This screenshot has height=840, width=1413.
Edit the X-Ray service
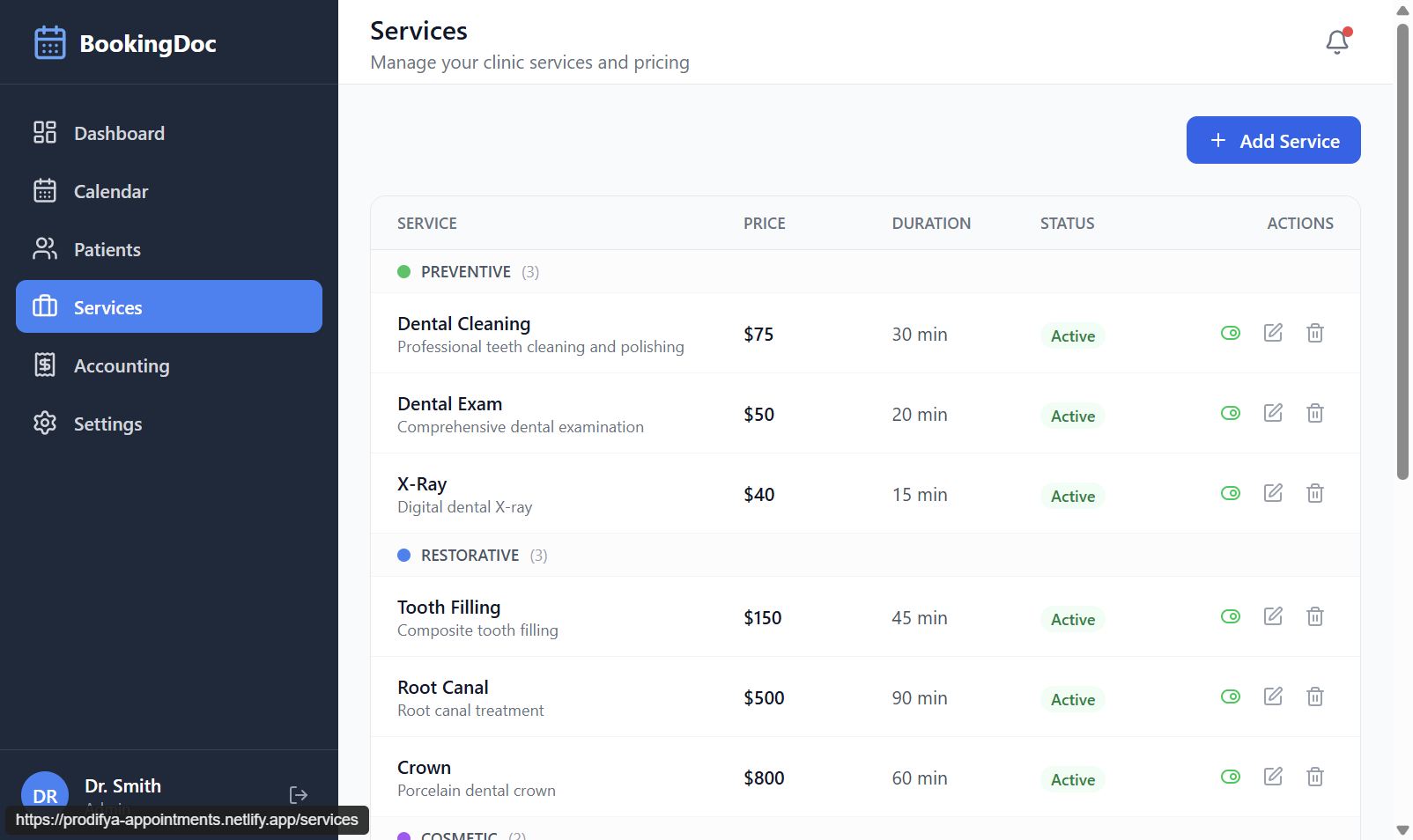click(x=1273, y=493)
